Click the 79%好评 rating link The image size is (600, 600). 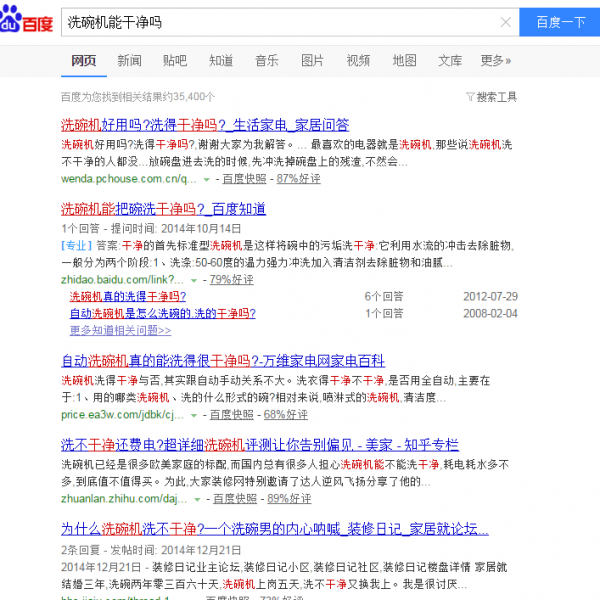pos(231,280)
